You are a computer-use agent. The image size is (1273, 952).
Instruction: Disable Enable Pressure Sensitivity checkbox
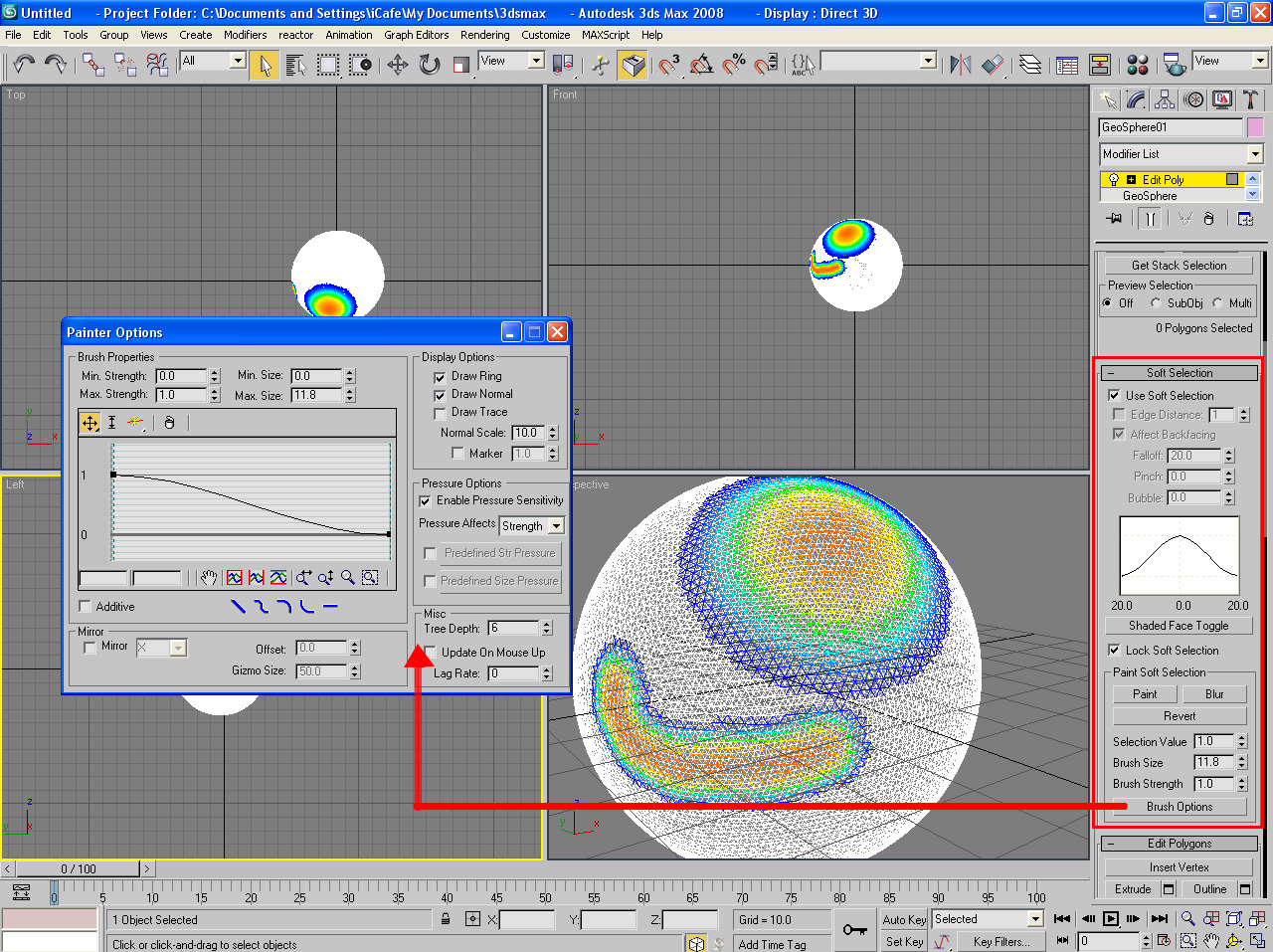[425, 500]
